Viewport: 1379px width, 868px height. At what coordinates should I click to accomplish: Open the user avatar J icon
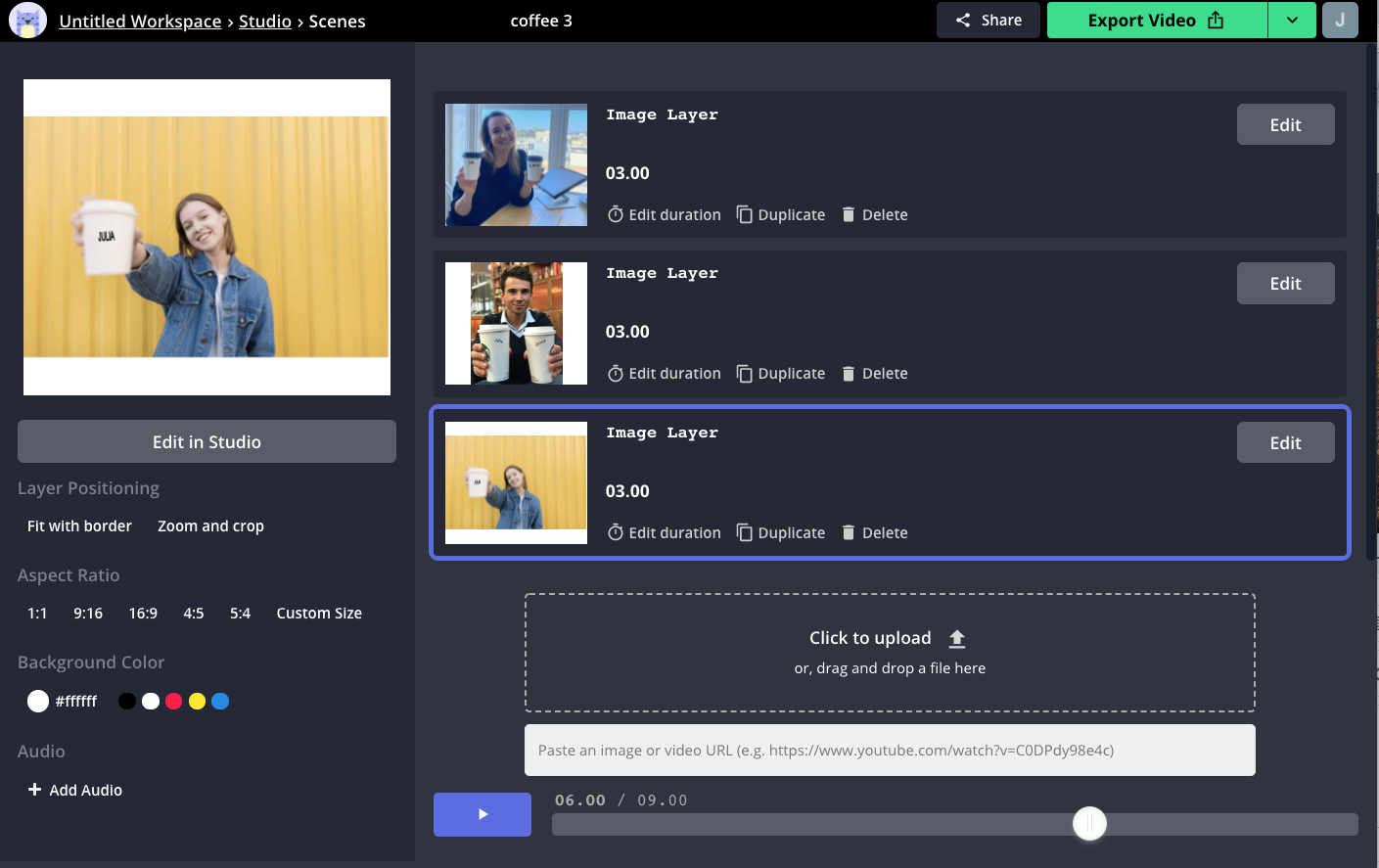(1340, 21)
